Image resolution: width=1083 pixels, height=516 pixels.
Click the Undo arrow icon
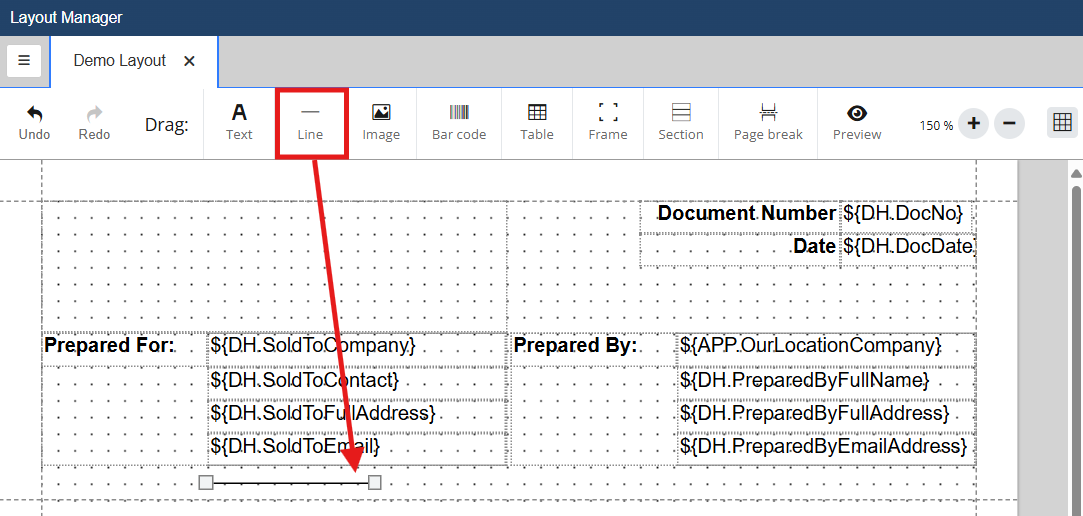coord(34,113)
